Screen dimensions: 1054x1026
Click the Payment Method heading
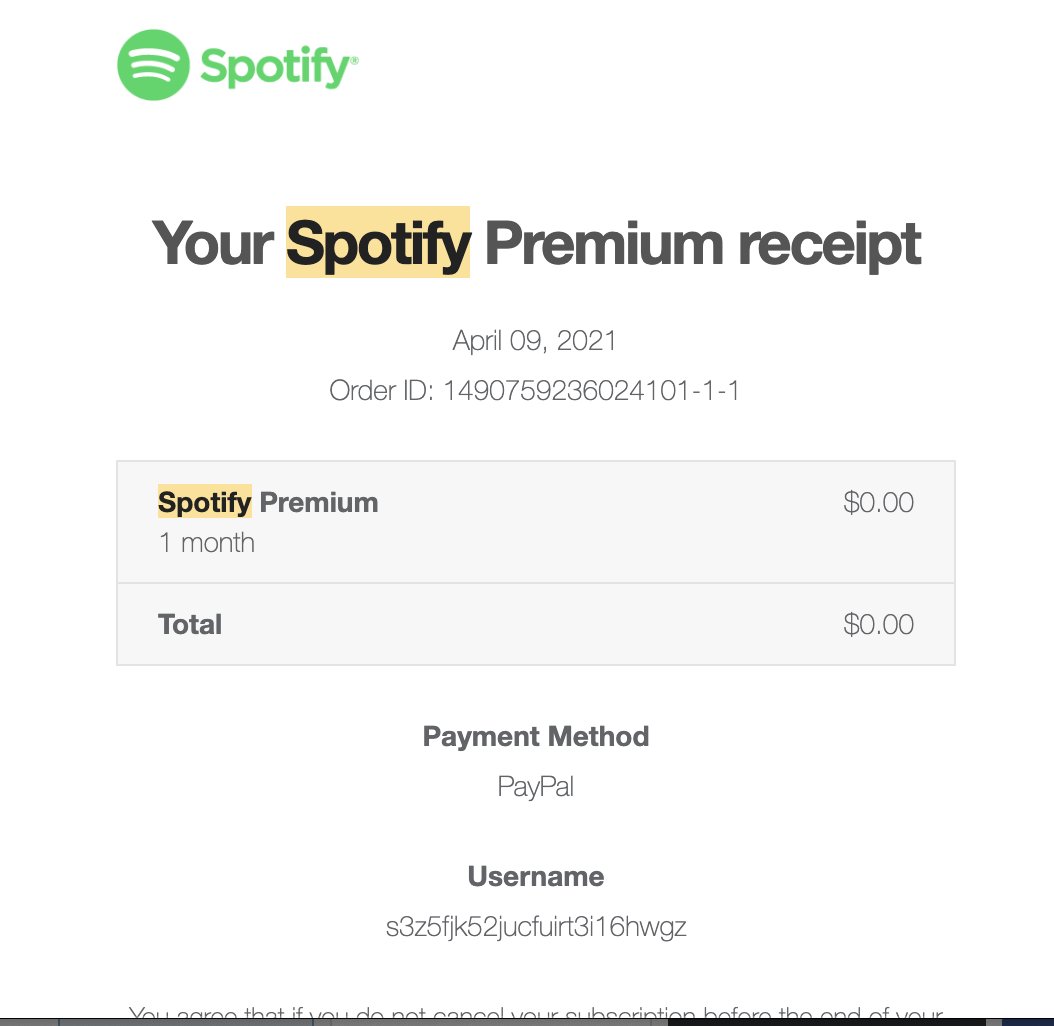tap(536, 737)
